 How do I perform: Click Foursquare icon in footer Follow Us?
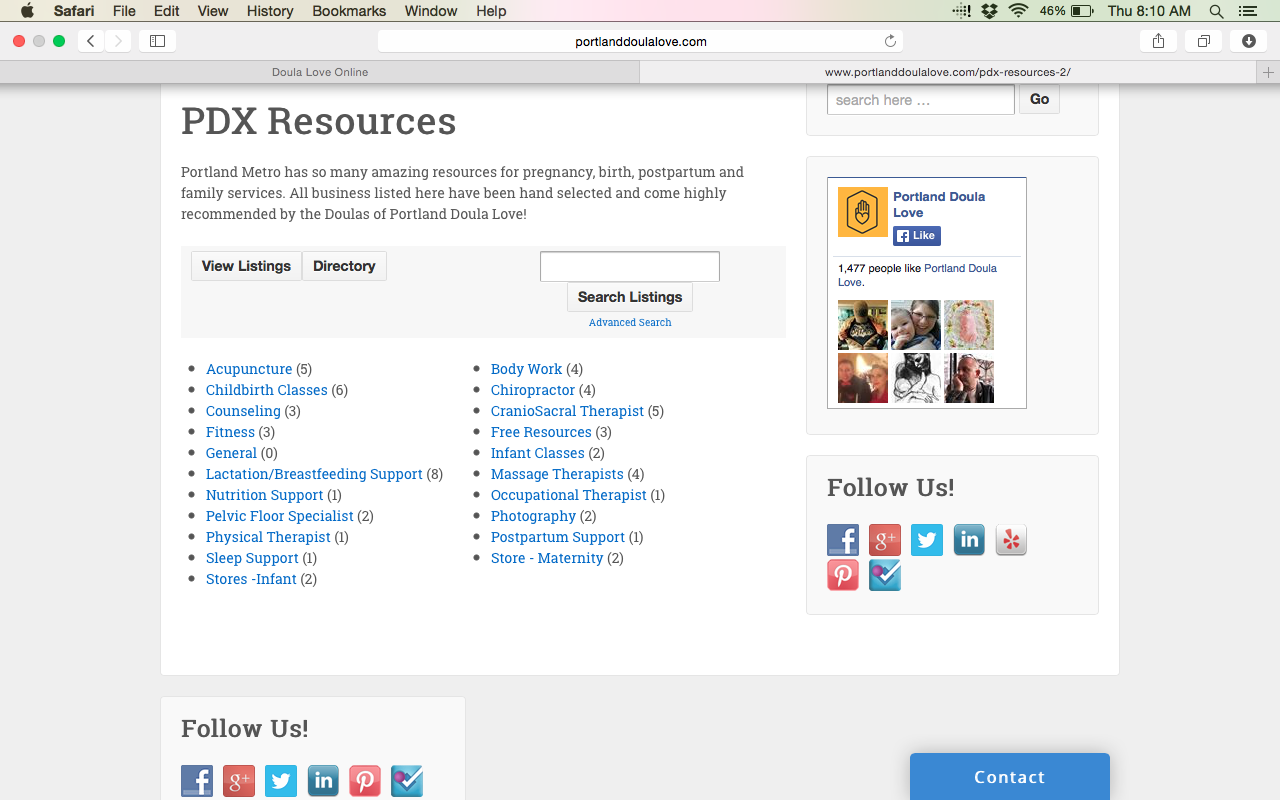[407, 781]
